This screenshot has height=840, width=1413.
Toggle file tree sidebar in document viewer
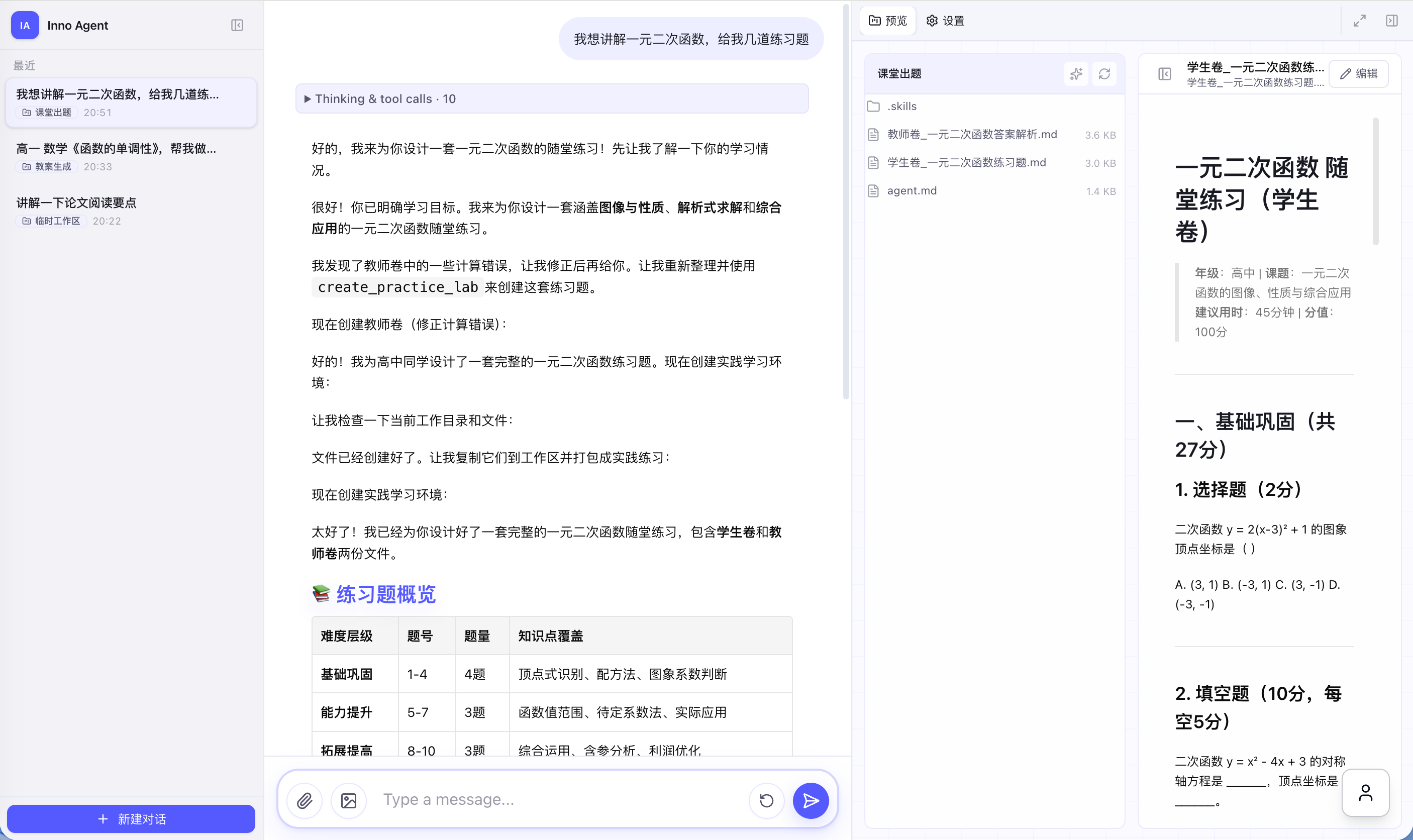1164,73
